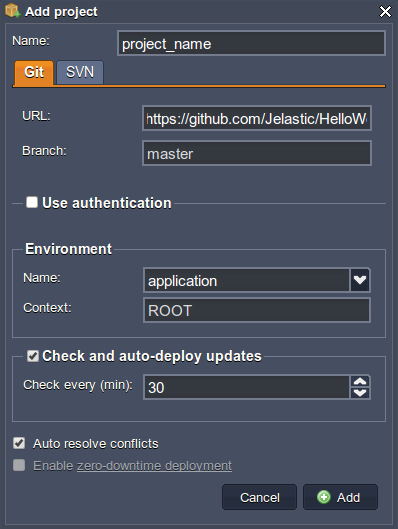Click the Cancel button
Image resolution: width=398 pixels, height=529 pixels.
pos(259,497)
